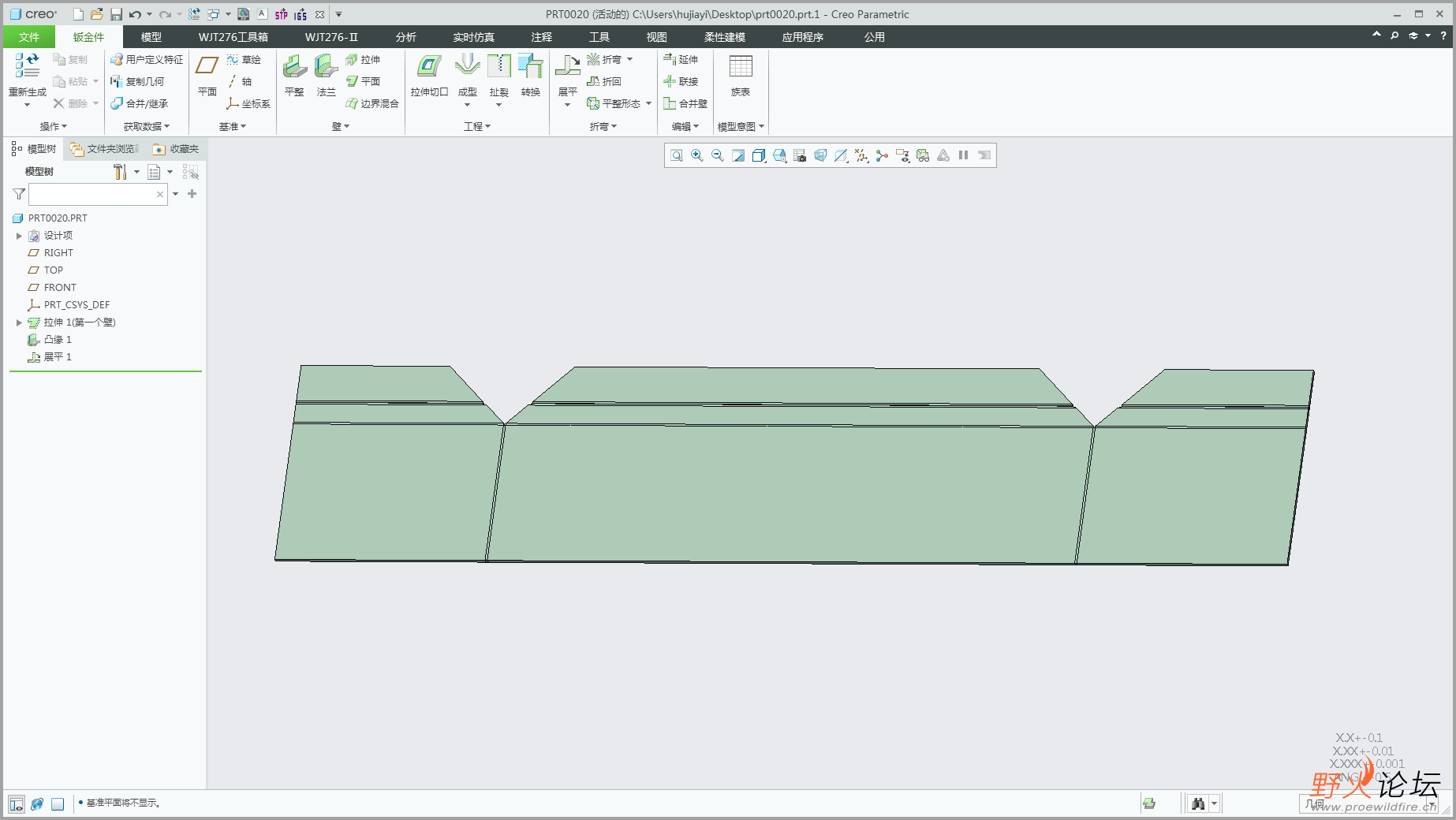Export the model as STP
The width and height of the screenshot is (1456, 820).
[282, 14]
